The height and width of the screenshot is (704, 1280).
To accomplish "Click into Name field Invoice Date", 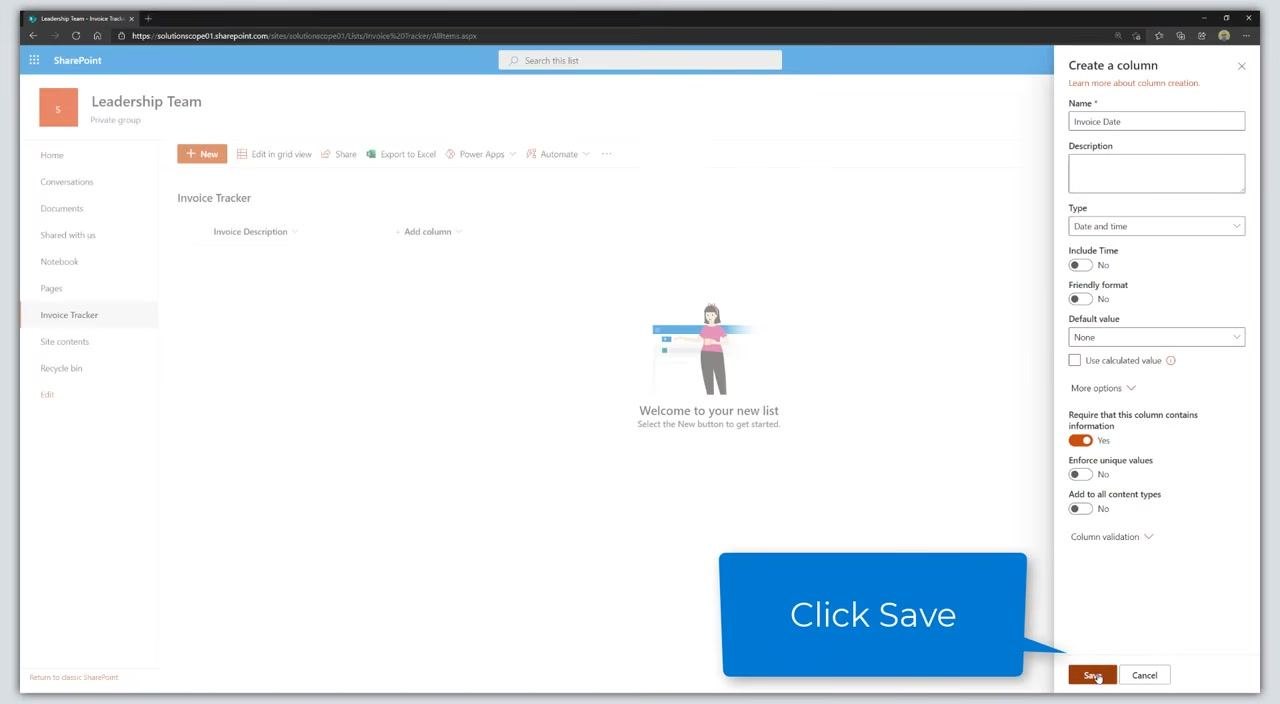I will 1157,121.
